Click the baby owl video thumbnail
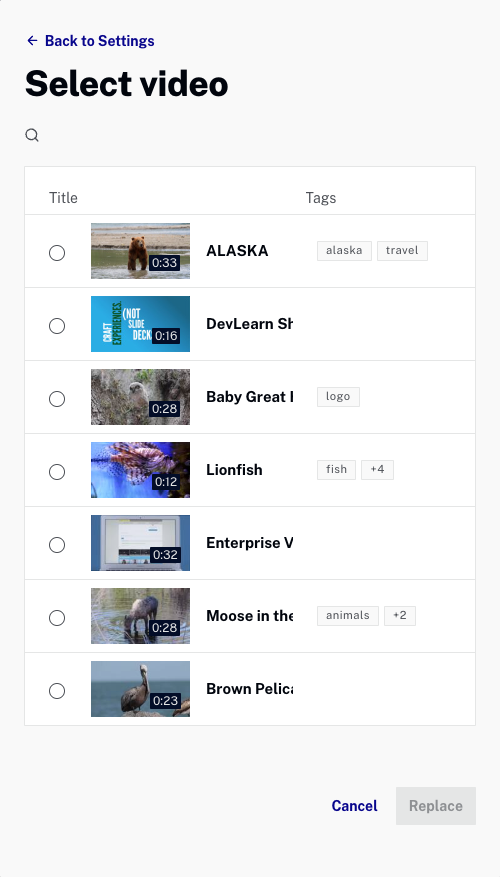Viewport: 500px width, 877px height. 140,397
